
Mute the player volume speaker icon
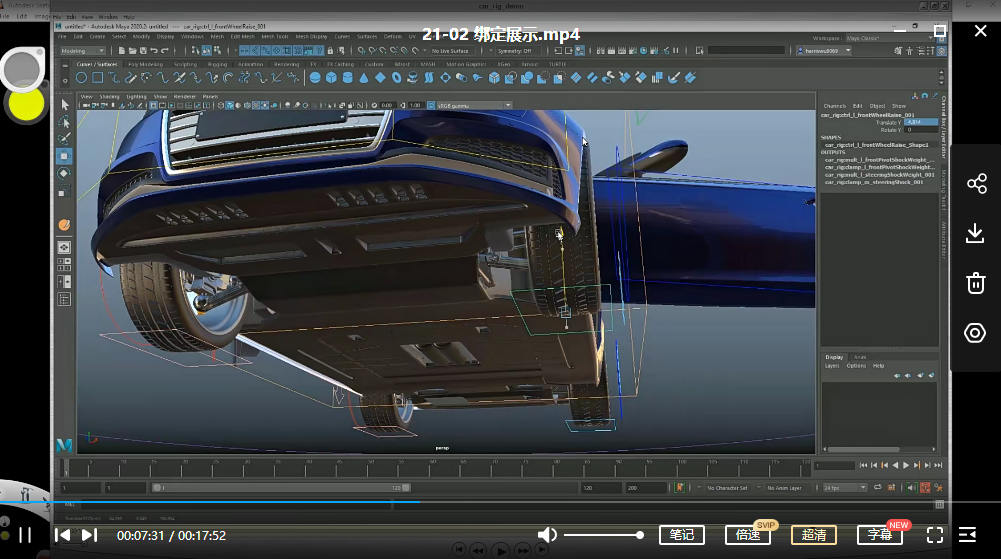click(x=547, y=535)
